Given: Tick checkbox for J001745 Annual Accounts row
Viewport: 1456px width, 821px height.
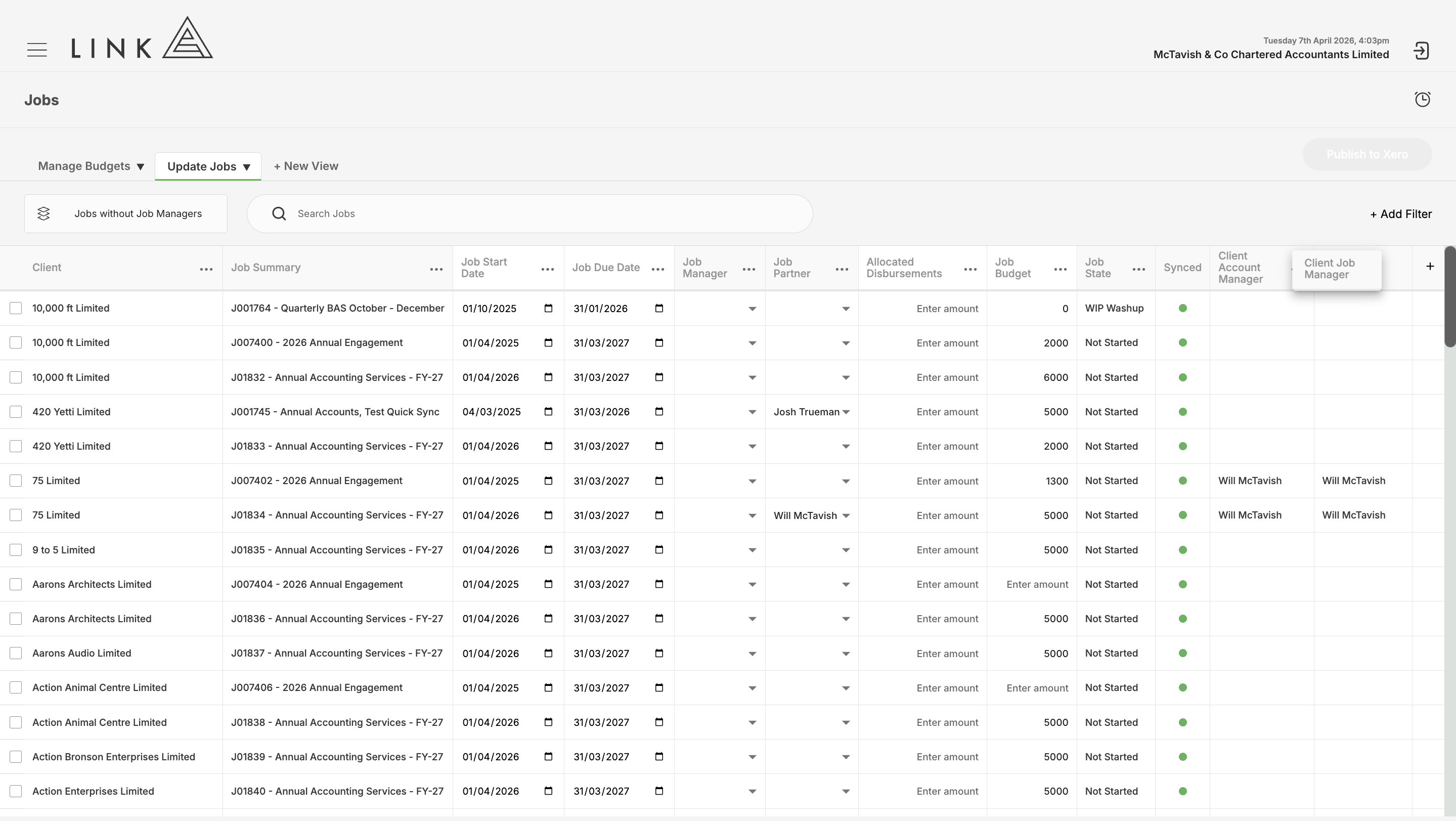Looking at the screenshot, I should point(16,412).
